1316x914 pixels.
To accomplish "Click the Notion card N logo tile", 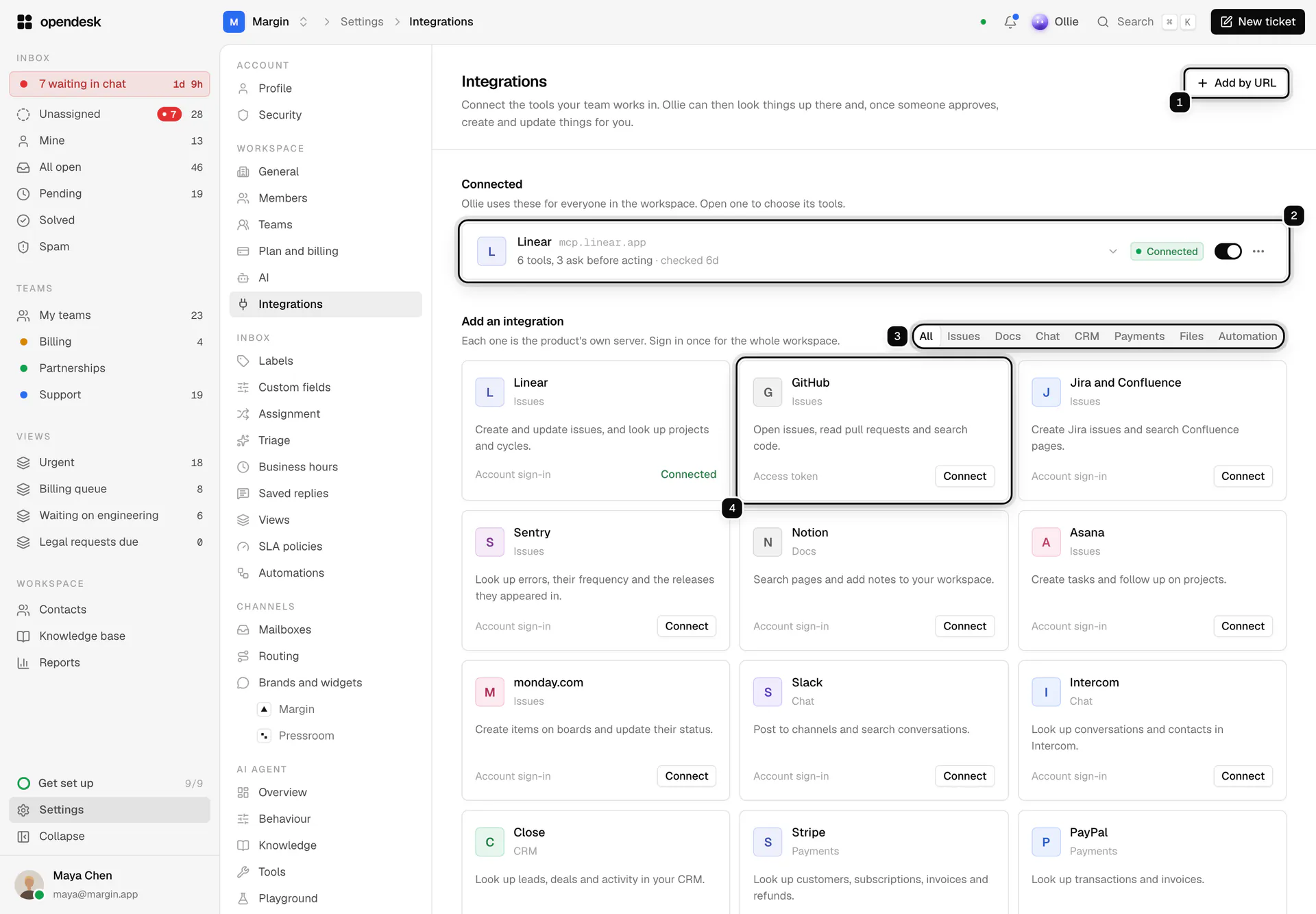I will [768, 542].
